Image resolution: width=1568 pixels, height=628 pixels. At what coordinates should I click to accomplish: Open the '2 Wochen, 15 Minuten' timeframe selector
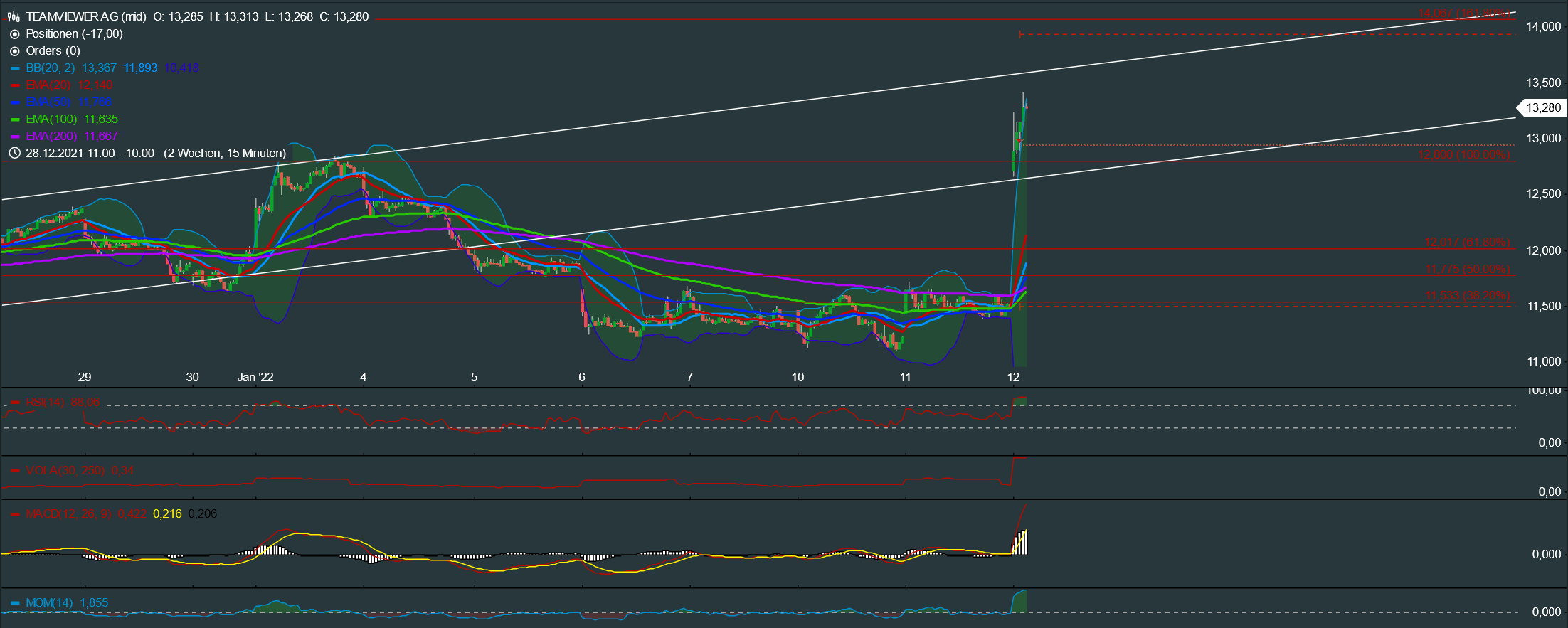[x=225, y=153]
